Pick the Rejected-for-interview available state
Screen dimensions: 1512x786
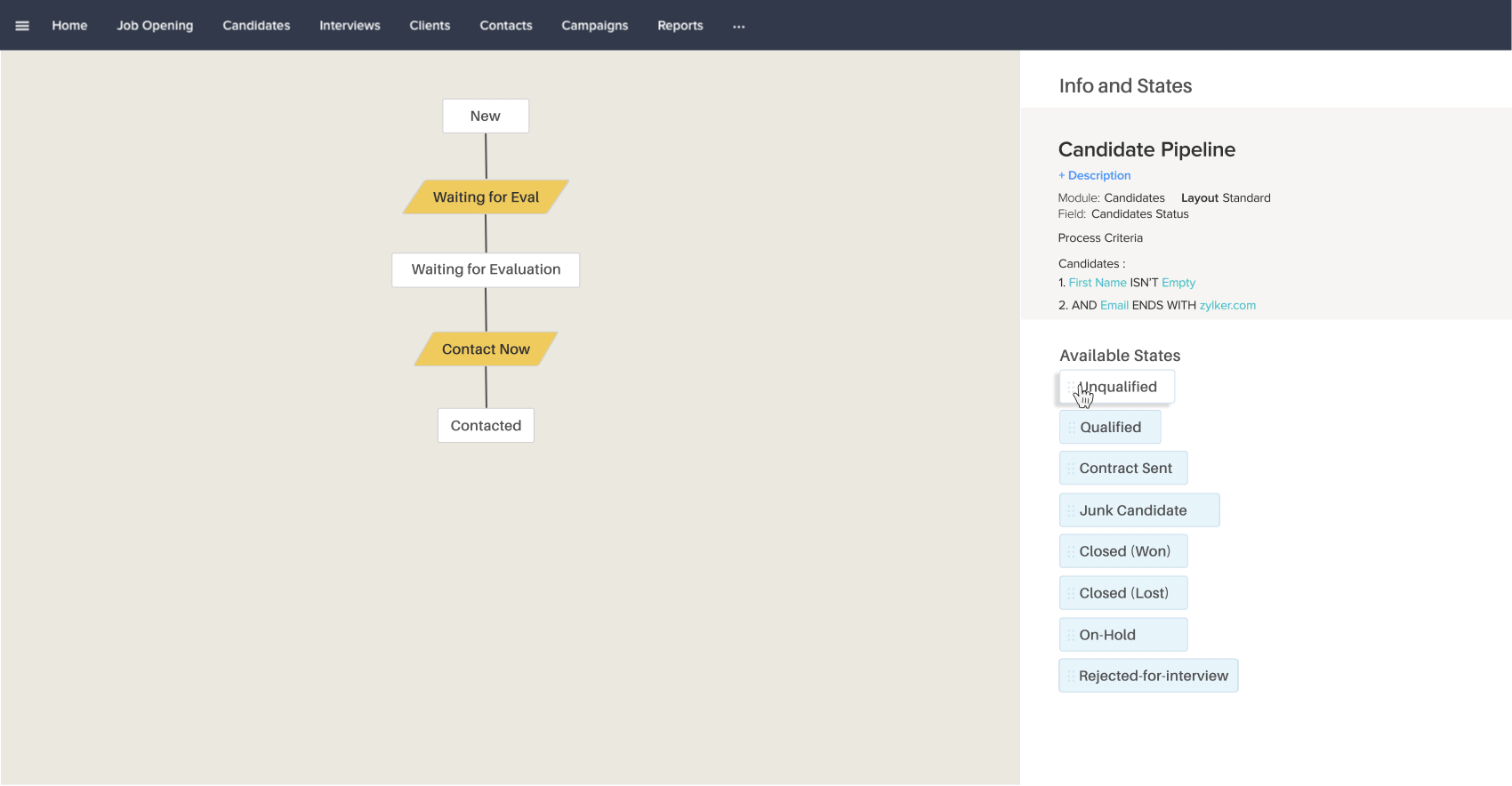click(1148, 676)
